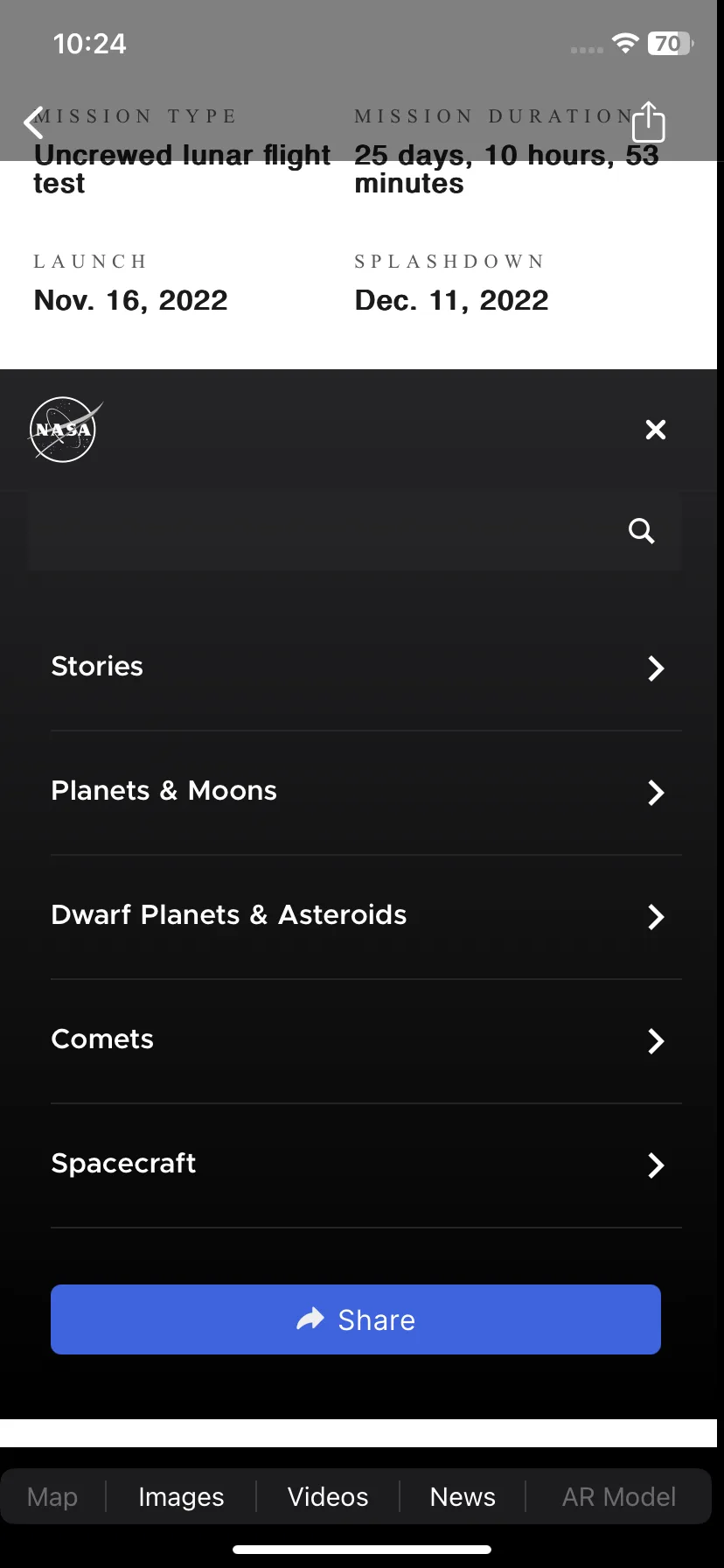This screenshot has height=1568, width=724.
Task: Click the arrow icon inside Share button
Action: [x=310, y=1319]
